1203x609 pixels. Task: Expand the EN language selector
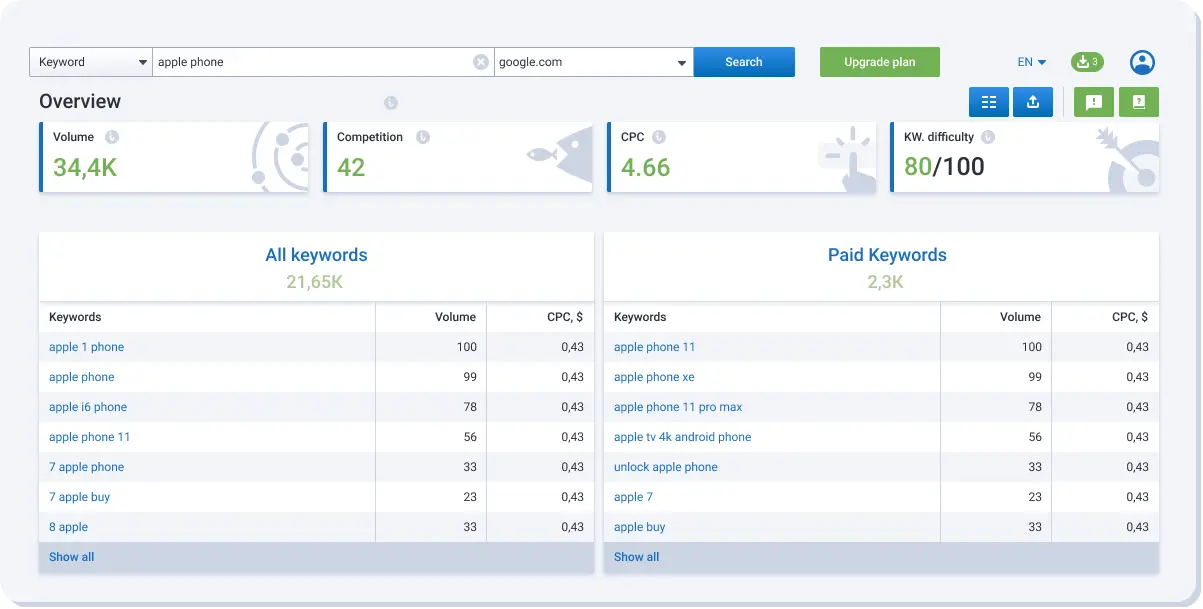[1030, 61]
